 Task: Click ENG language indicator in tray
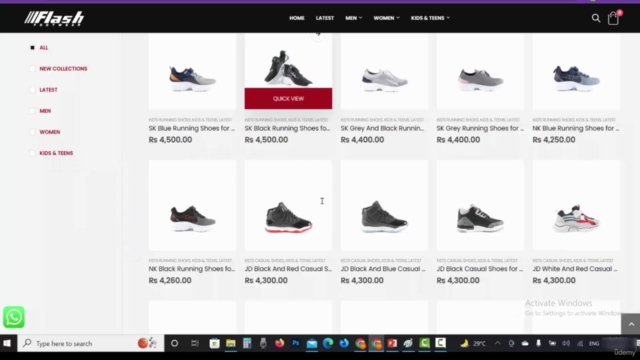tap(594, 344)
